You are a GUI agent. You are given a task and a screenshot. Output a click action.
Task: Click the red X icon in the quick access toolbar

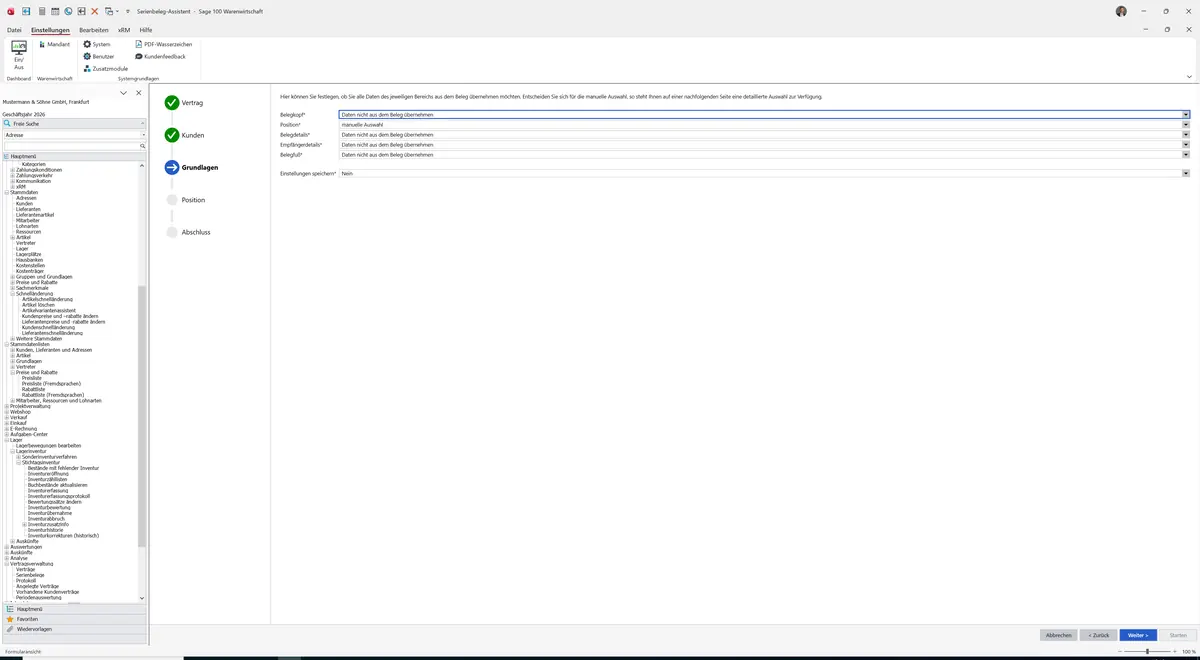coord(95,11)
